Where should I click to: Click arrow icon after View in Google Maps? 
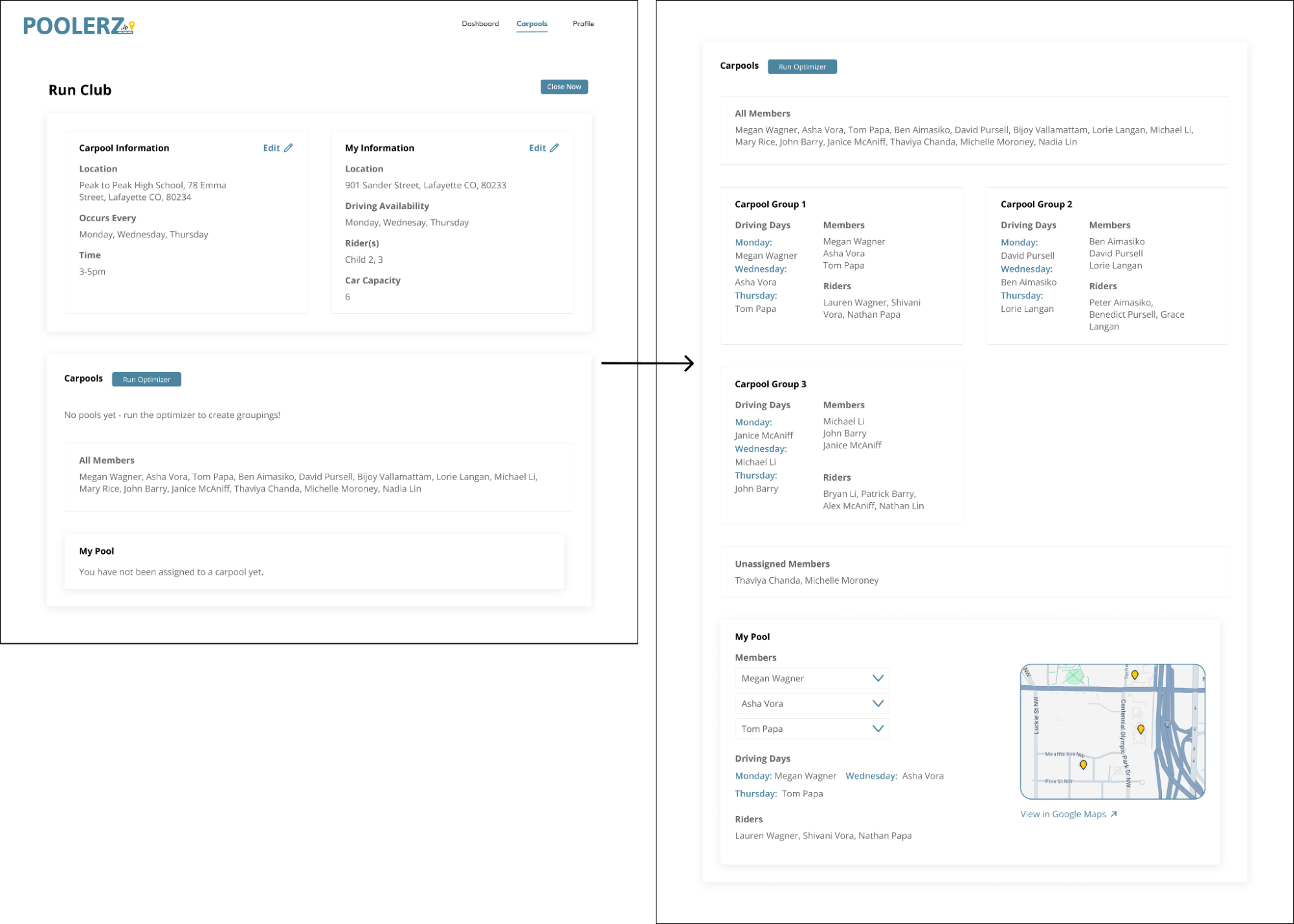click(x=1113, y=814)
